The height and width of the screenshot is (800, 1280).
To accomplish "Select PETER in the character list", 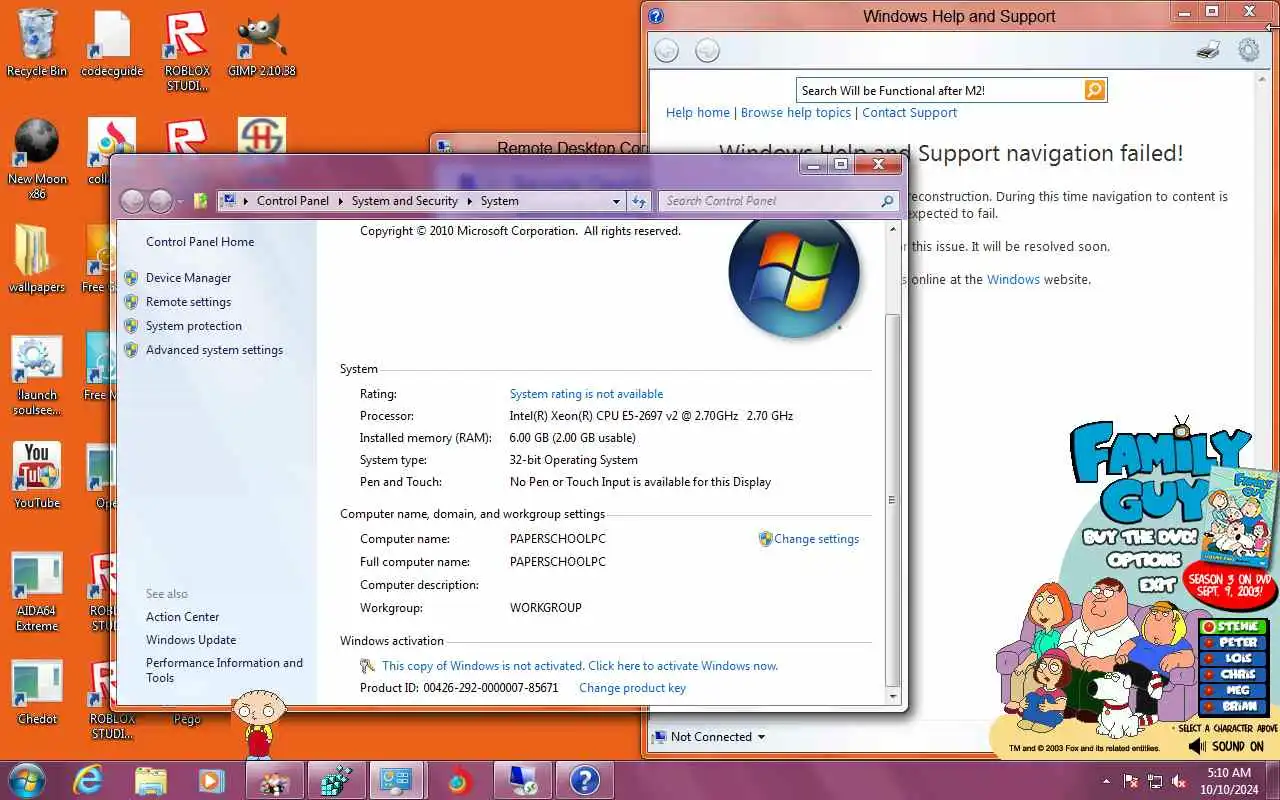I will pyautogui.click(x=1233, y=643).
